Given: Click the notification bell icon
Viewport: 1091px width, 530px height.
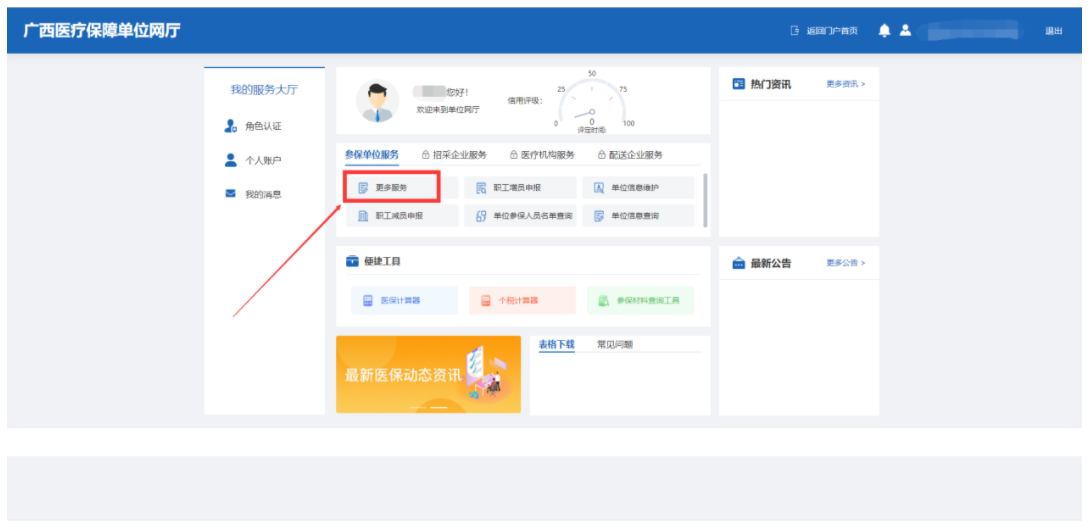Looking at the screenshot, I should coord(884,31).
